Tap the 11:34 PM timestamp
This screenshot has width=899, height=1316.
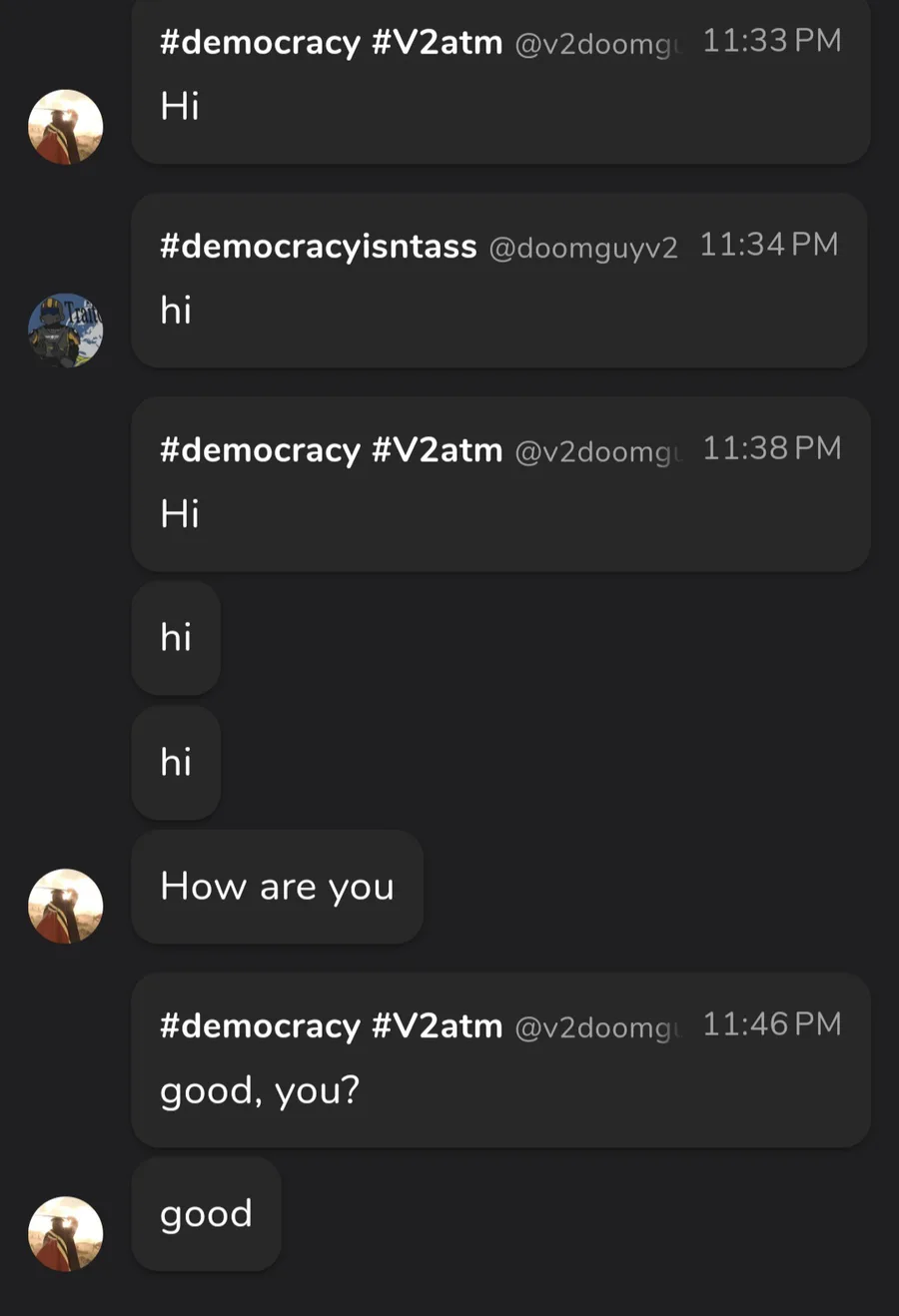768,245
